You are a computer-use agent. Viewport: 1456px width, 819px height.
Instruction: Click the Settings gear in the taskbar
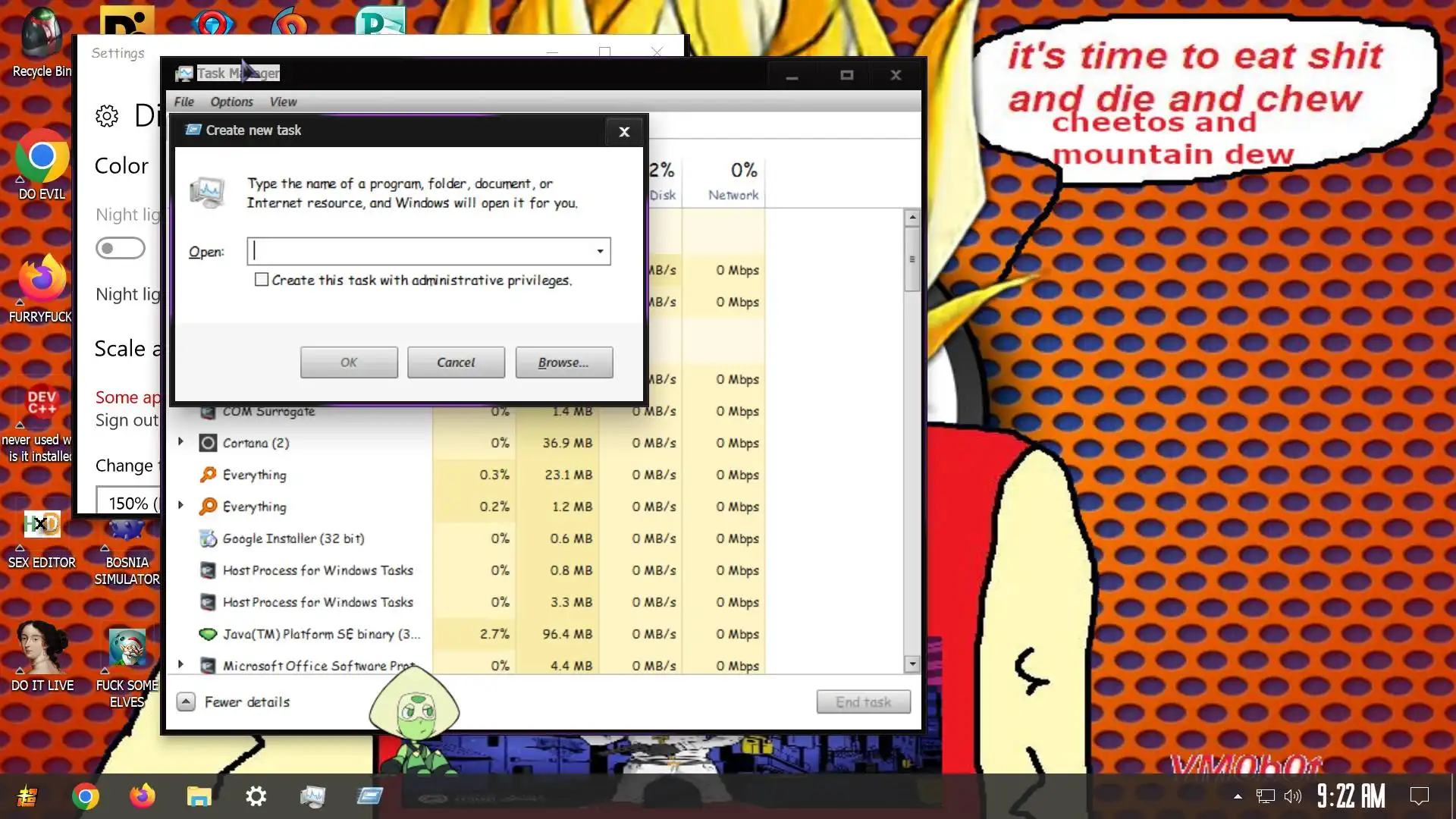tap(256, 796)
